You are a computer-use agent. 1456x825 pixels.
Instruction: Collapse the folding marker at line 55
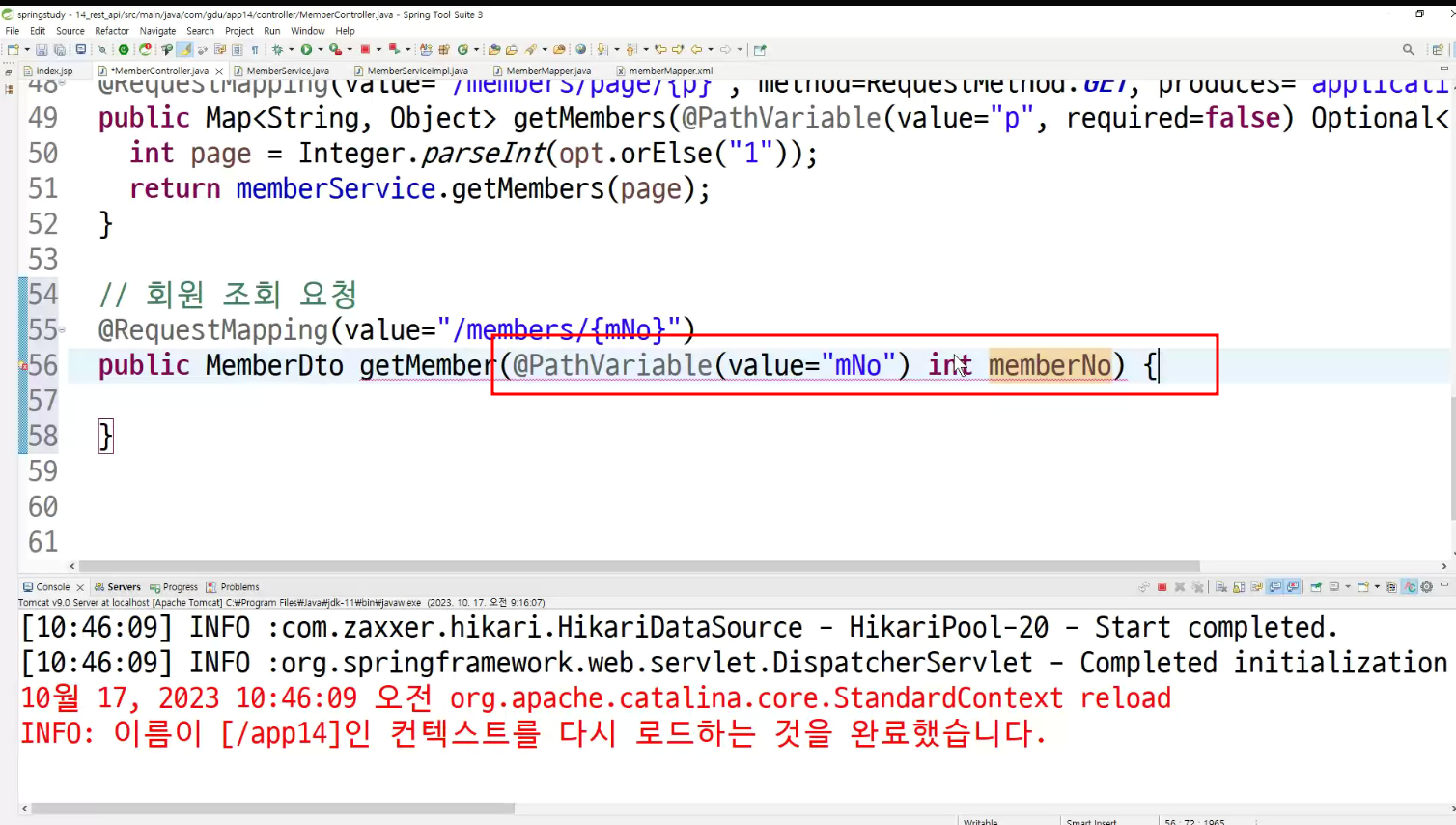[63, 330]
